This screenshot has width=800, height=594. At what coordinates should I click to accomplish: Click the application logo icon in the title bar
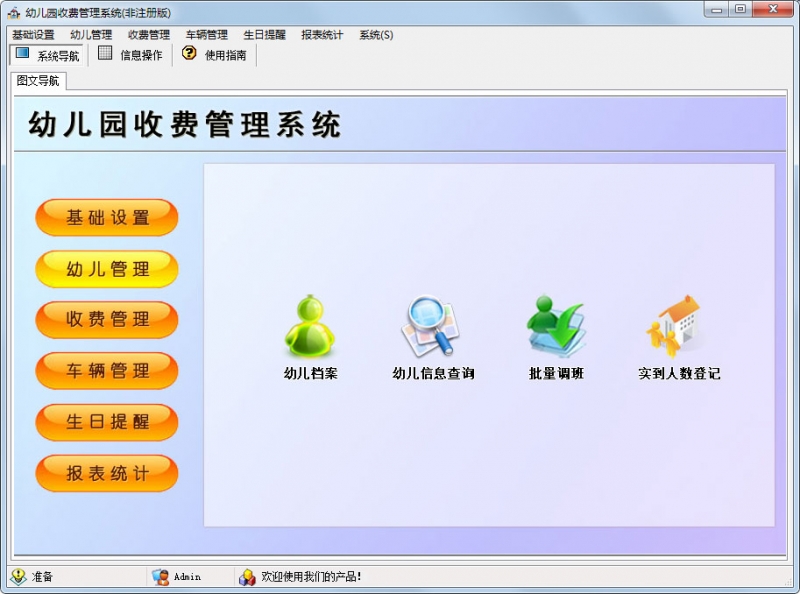point(14,9)
